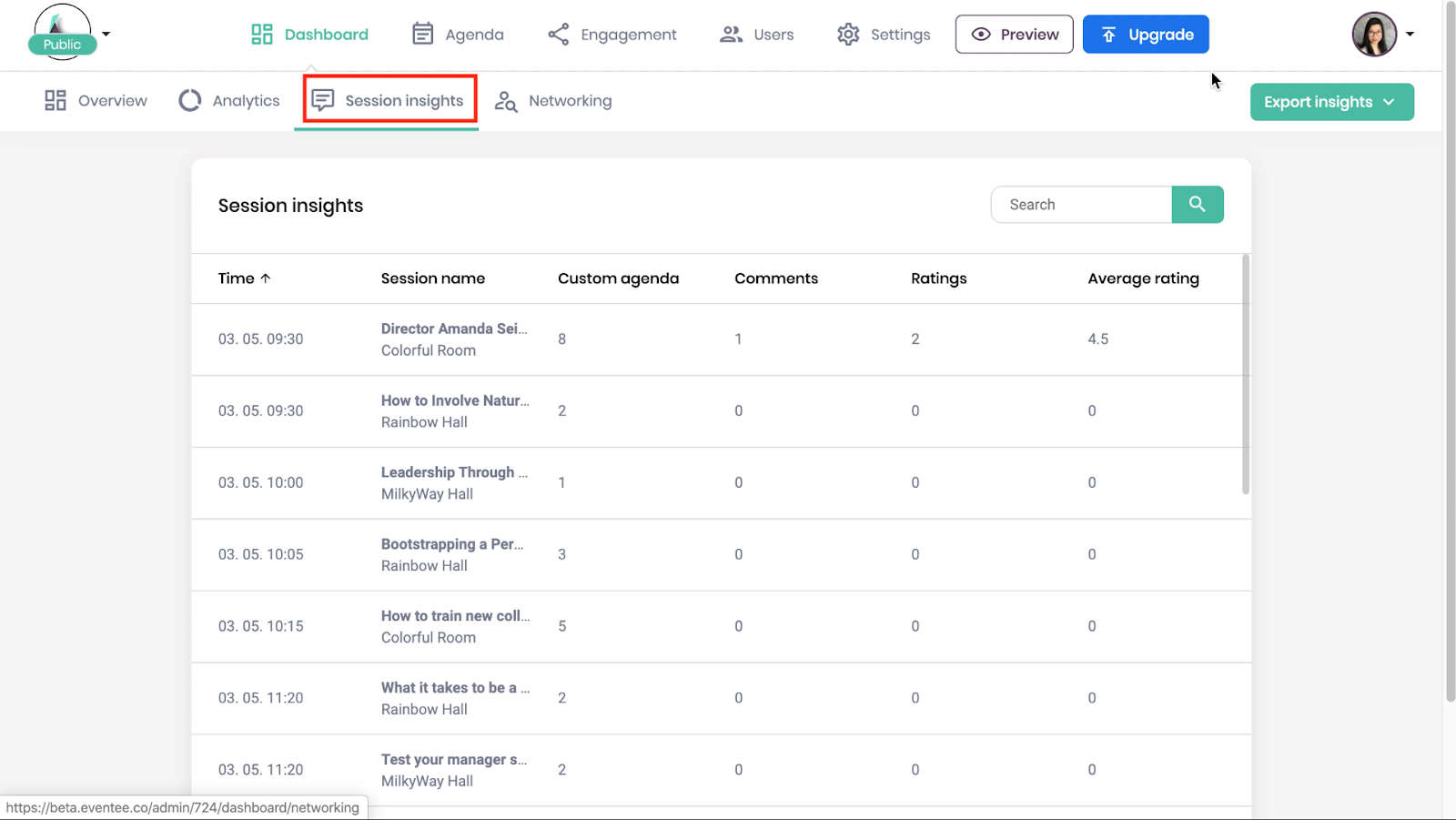Expand the Export insights dropdown

pos(1330,102)
